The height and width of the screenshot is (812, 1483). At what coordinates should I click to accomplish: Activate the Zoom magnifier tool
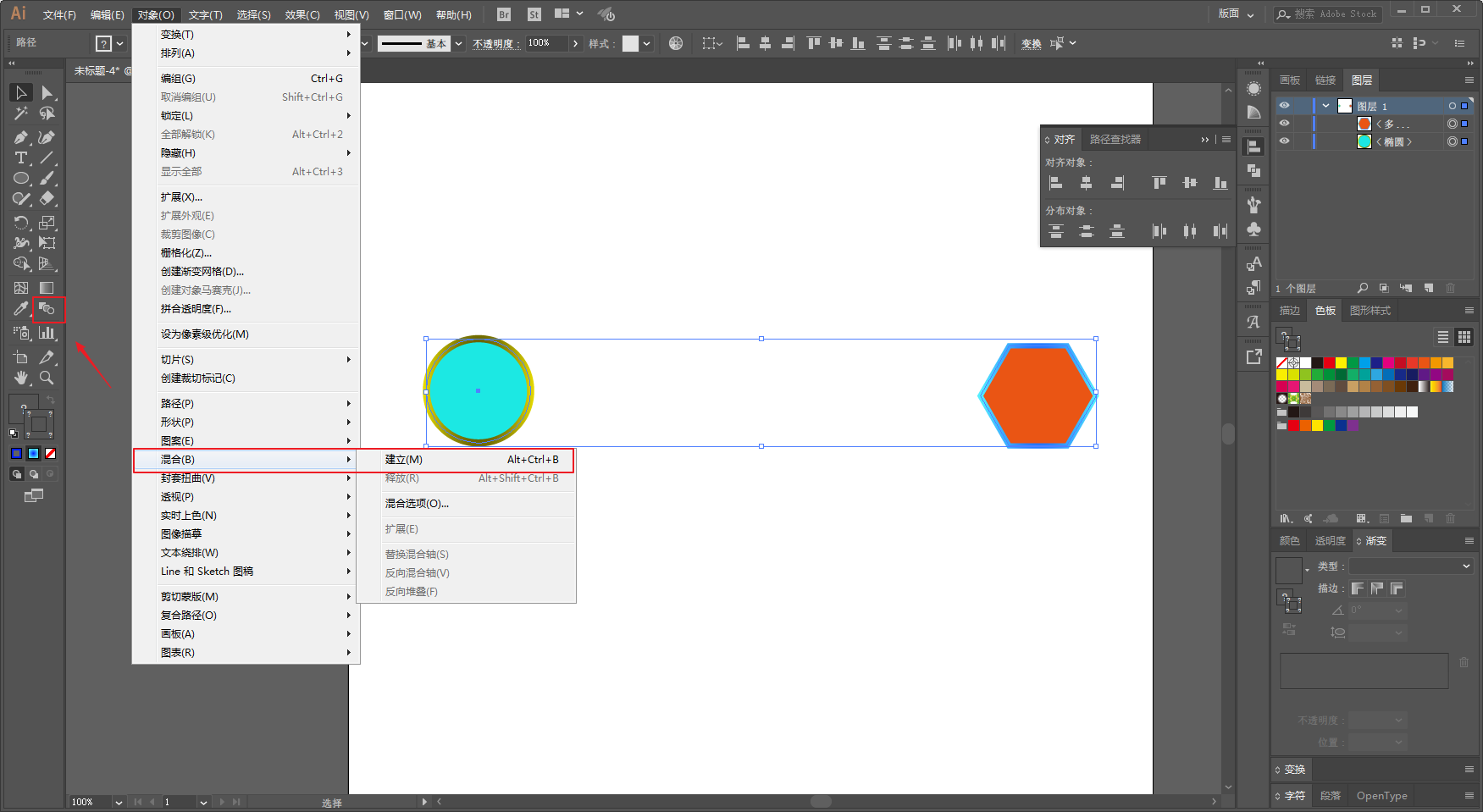pos(47,378)
